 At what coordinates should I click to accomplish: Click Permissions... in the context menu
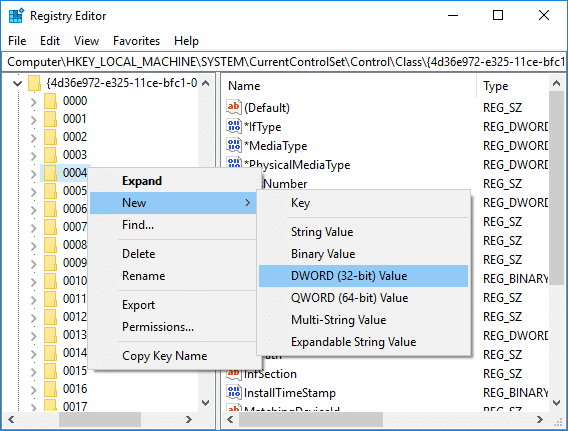158,327
